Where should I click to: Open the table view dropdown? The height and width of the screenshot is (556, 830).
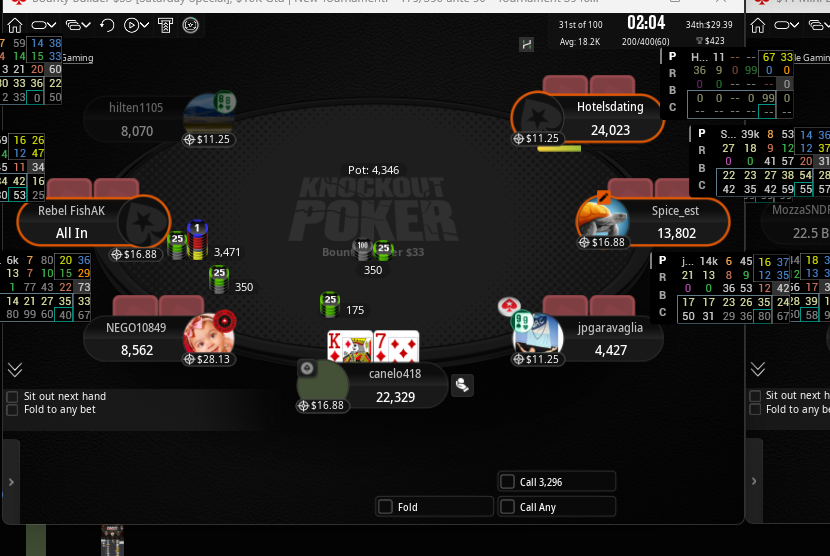click(43, 25)
